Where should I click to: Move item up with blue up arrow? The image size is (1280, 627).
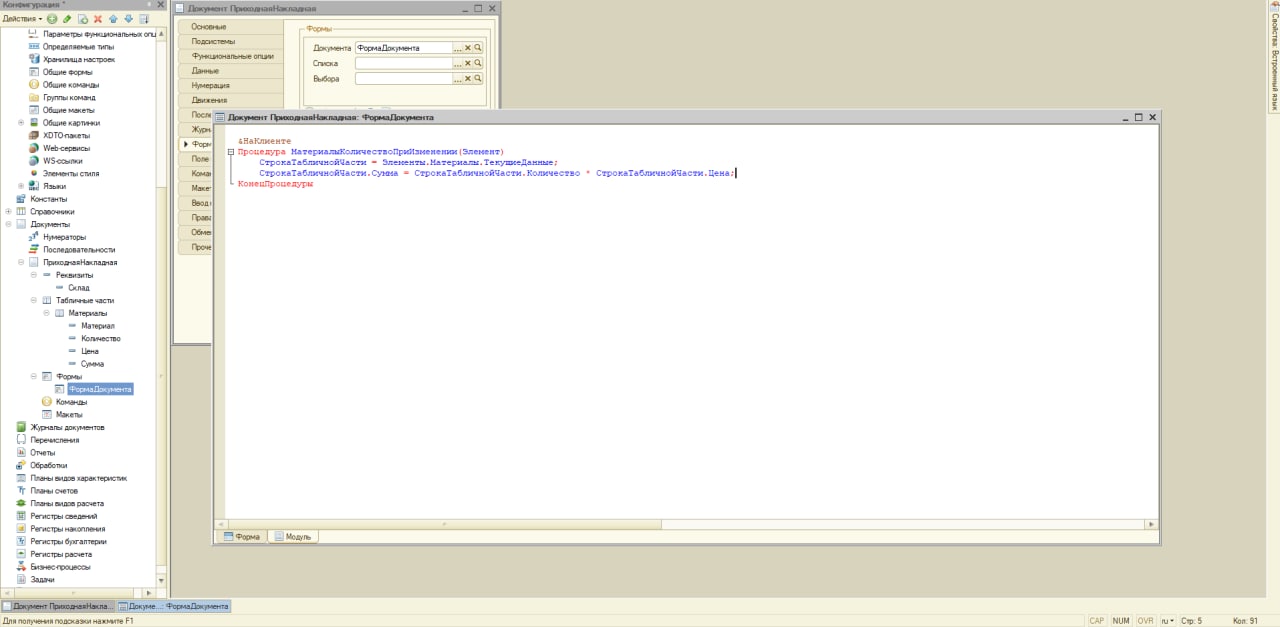[x=113, y=19]
